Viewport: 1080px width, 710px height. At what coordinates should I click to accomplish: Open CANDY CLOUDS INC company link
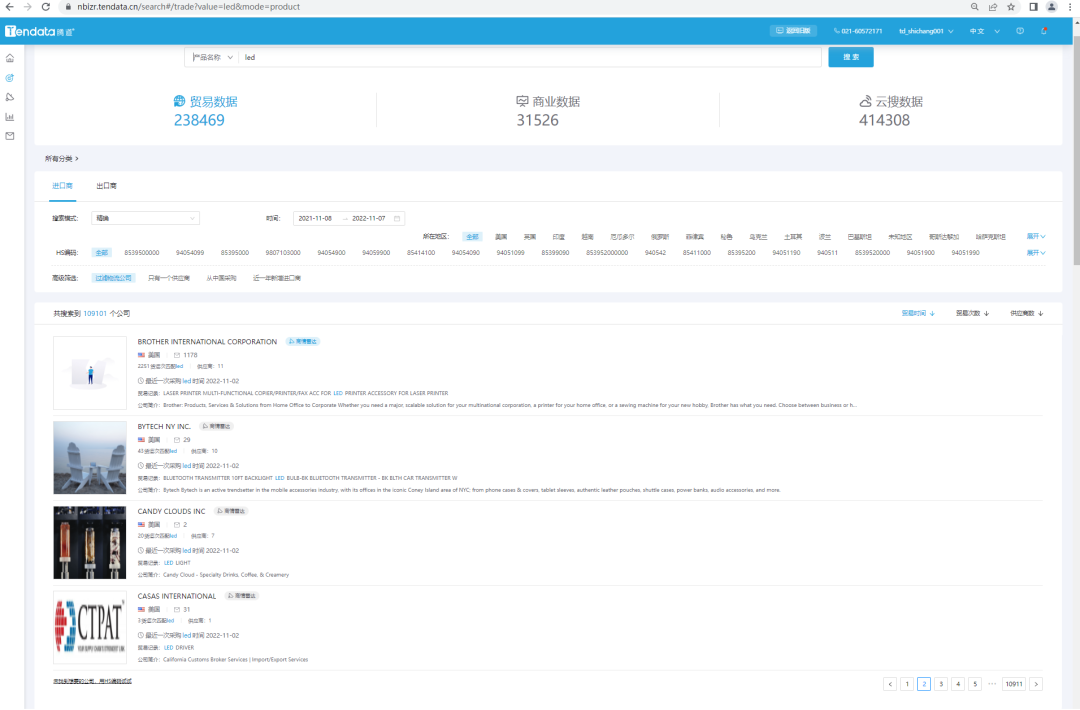[x=171, y=511]
